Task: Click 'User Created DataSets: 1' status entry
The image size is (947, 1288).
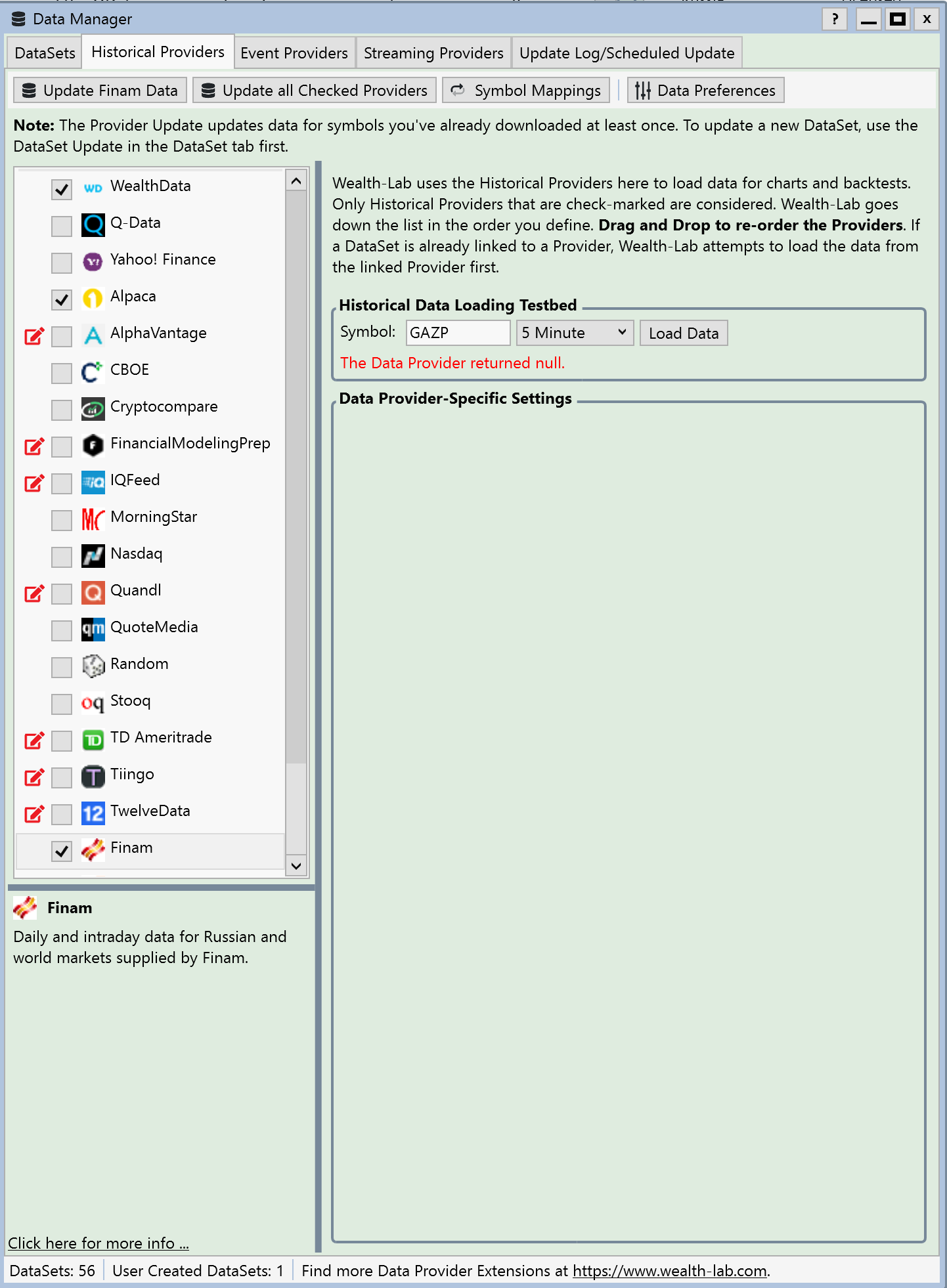Action: (198, 1270)
